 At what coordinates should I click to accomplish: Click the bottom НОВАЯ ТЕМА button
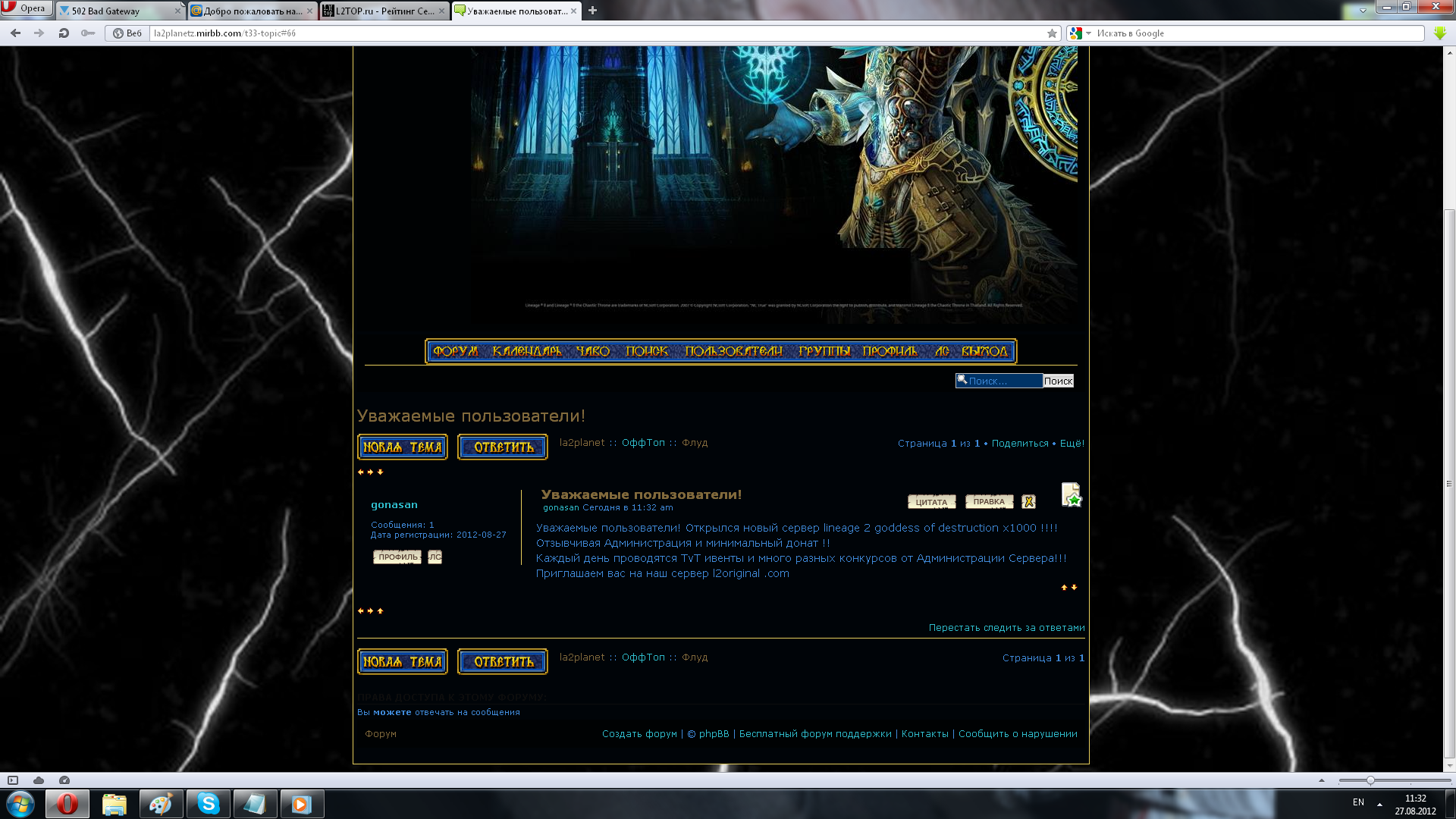point(403,661)
